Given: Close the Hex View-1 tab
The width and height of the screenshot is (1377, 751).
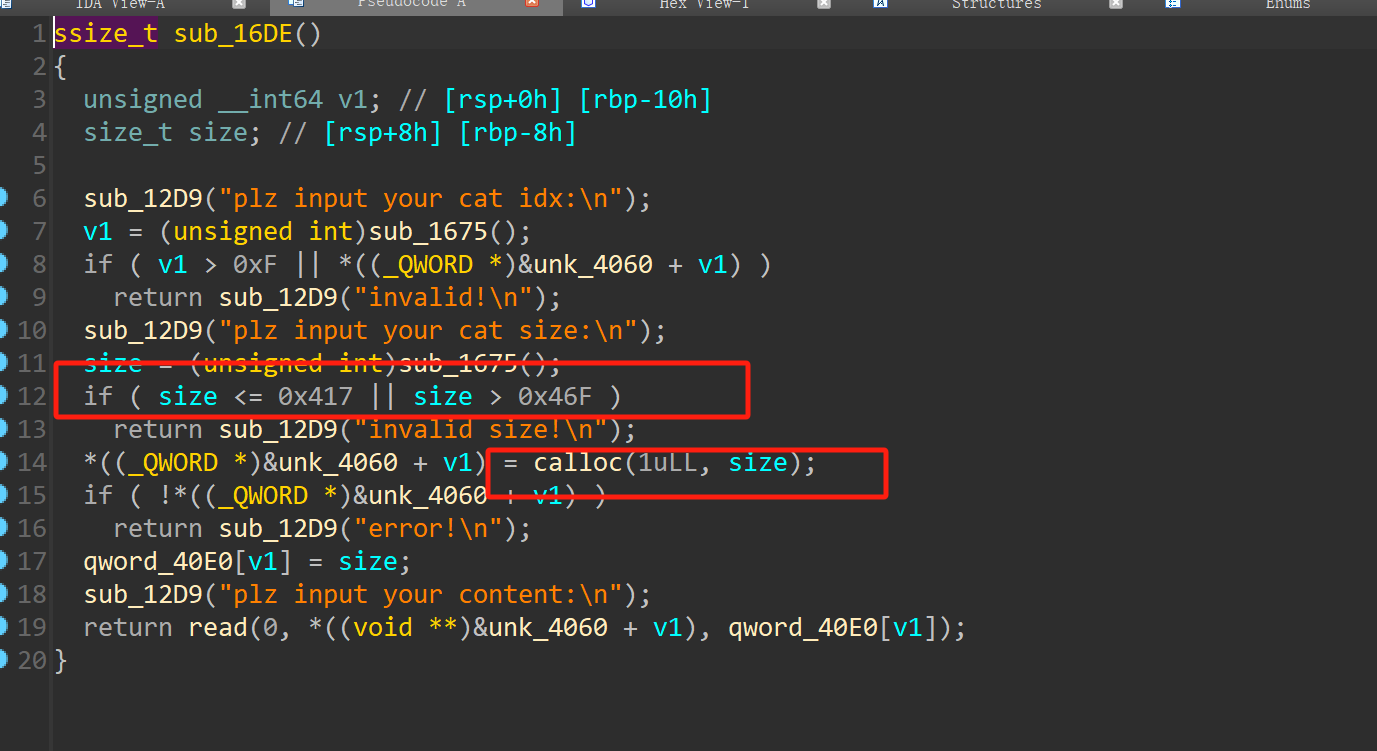Looking at the screenshot, I should click(824, 4).
